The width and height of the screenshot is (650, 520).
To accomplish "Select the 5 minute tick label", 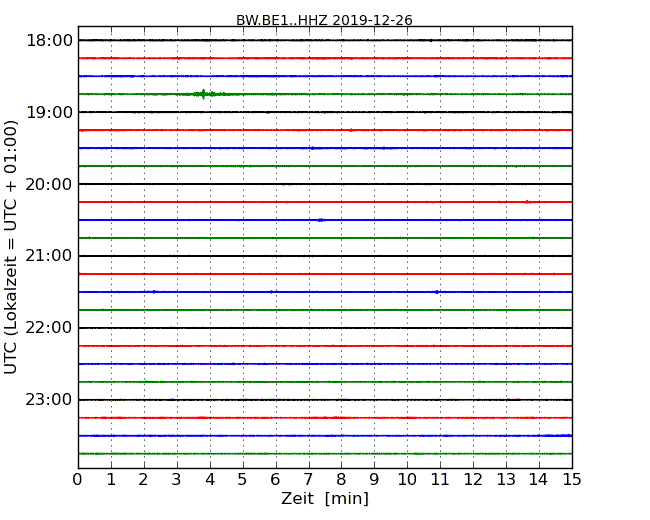I will click(x=243, y=480).
